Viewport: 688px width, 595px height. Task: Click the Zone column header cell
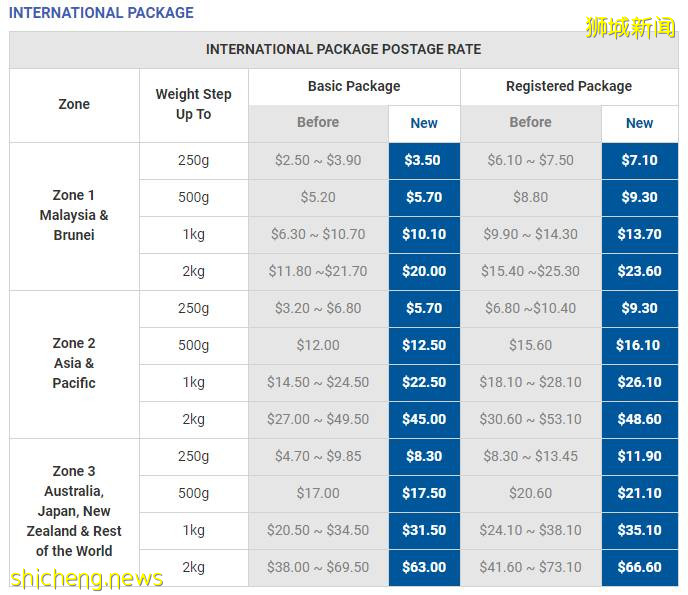click(74, 104)
